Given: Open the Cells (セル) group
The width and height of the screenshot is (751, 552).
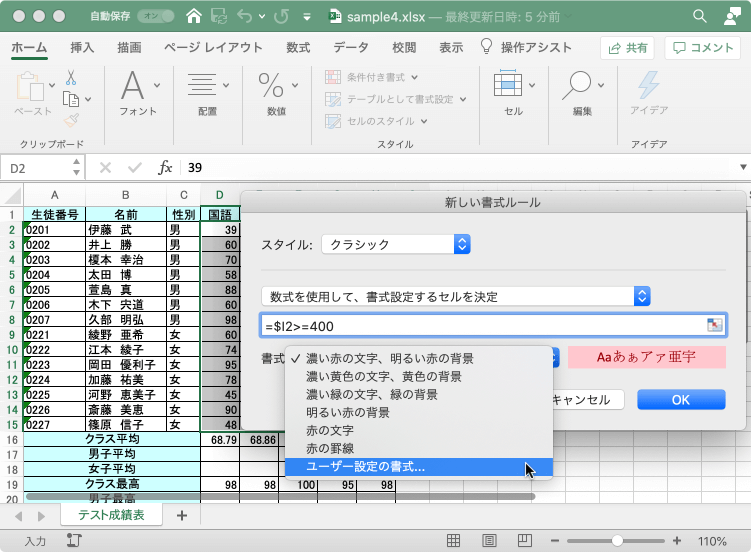Looking at the screenshot, I should tap(513, 93).
